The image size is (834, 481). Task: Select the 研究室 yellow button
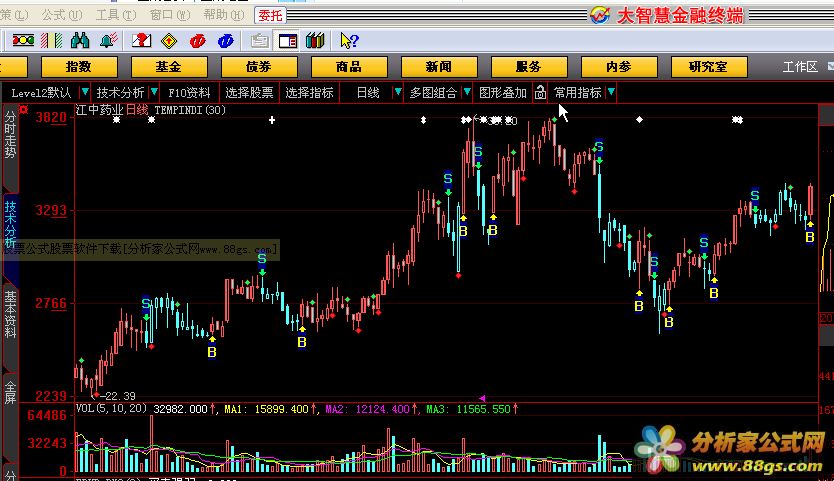(x=709, y=67)
